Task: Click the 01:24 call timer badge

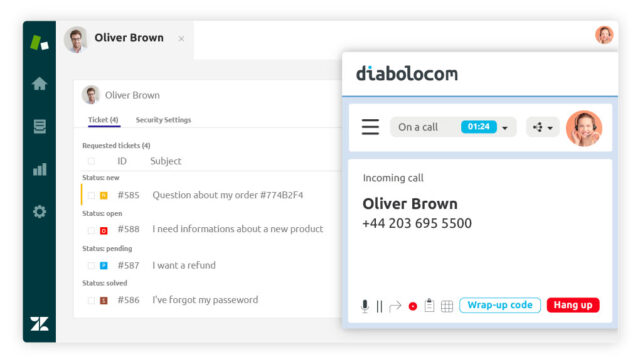Action: [x=478, y=127]
